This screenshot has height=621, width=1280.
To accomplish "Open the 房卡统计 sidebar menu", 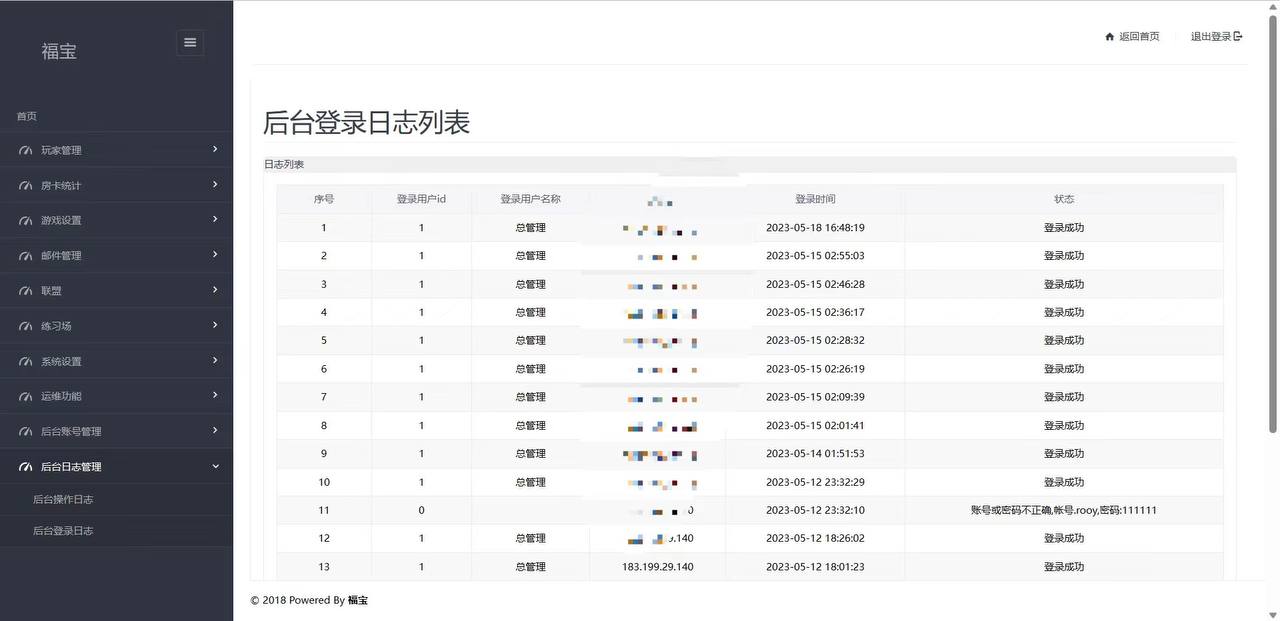I will click(116, 185).
